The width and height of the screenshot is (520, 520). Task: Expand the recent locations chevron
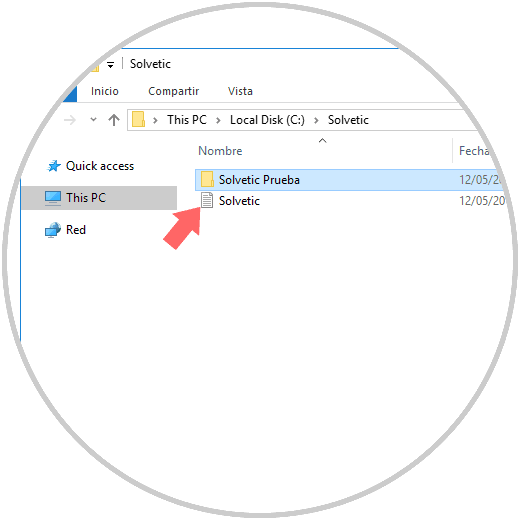(93, 119)
